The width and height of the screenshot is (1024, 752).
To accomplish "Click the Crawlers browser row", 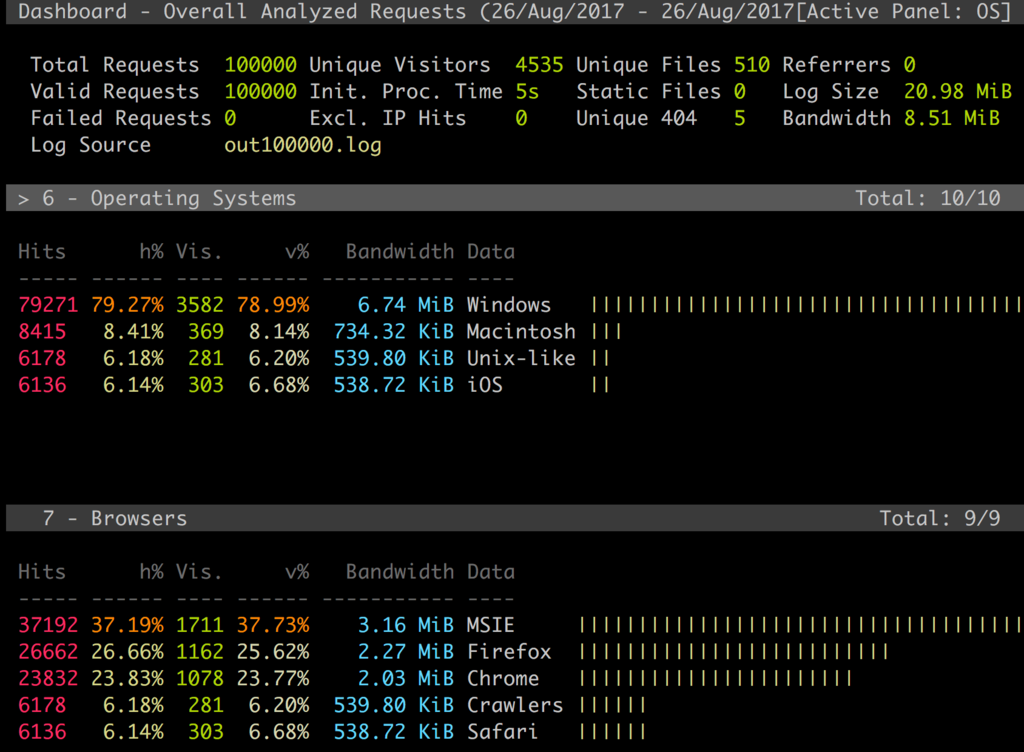I will 332,705.
